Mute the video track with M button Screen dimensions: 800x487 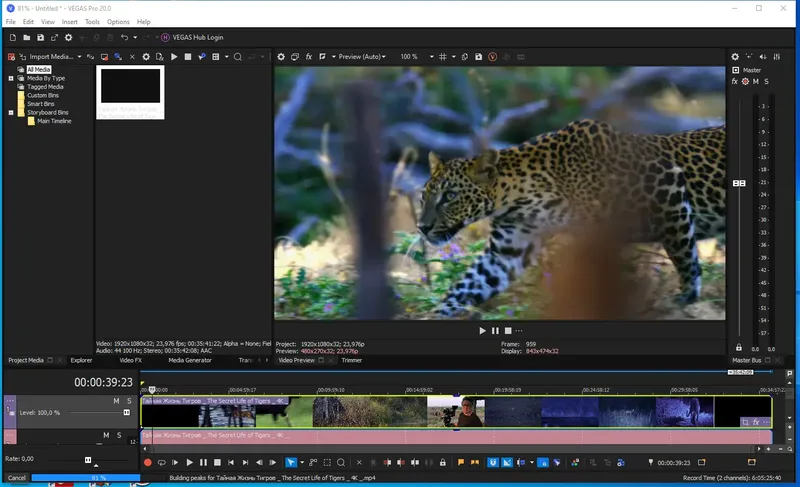point(116,401)
